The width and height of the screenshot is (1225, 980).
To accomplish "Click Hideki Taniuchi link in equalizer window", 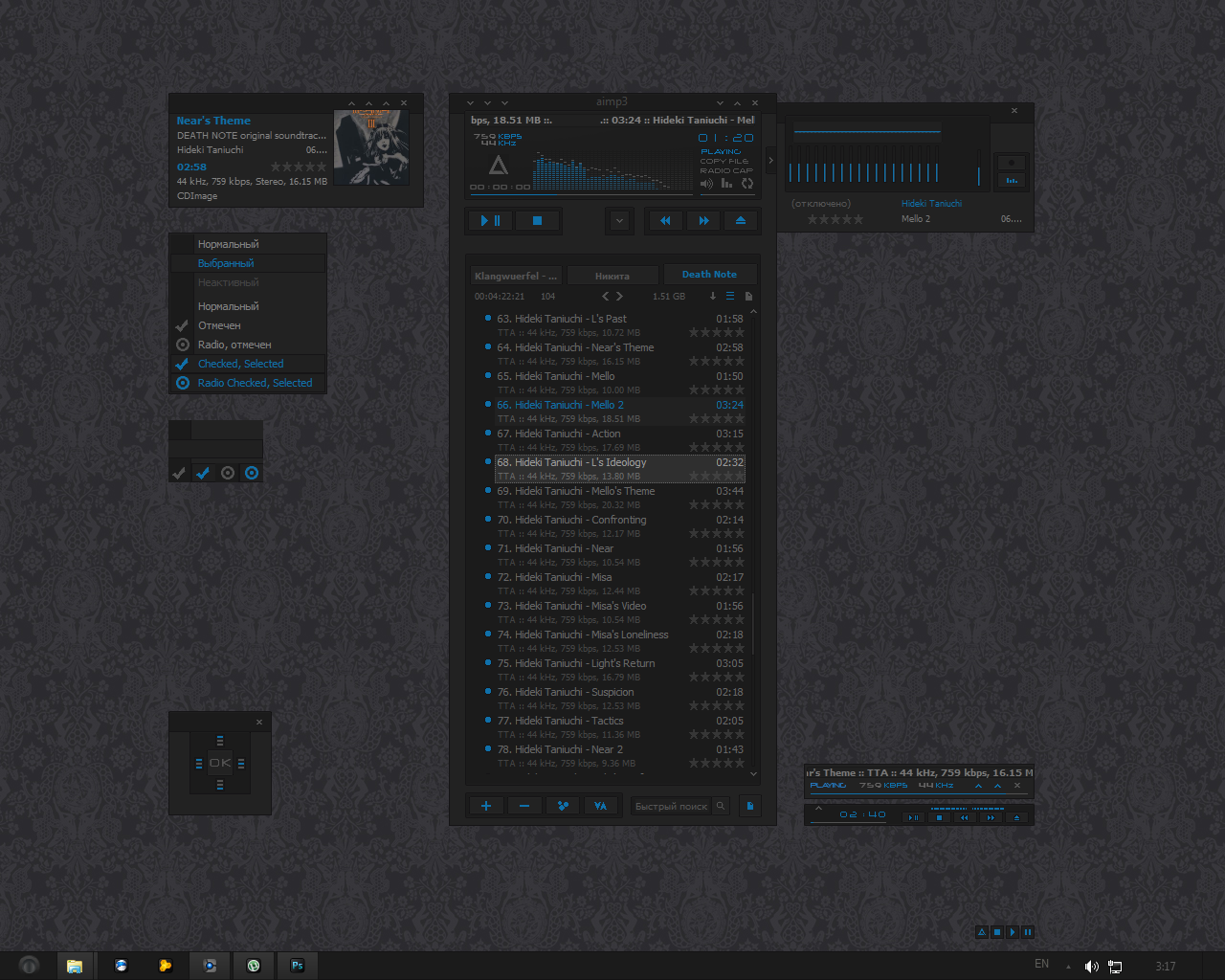I will point(931,203).
